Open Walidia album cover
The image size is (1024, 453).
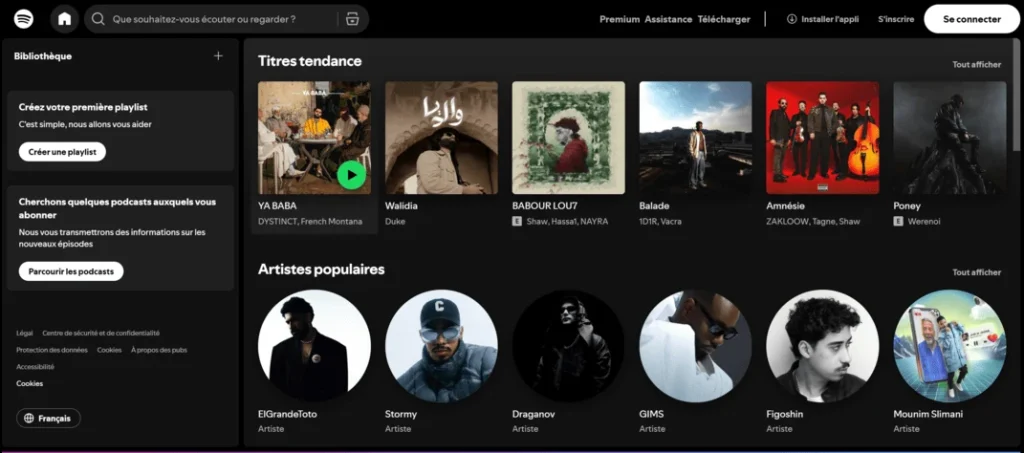(x=441, y=138)
